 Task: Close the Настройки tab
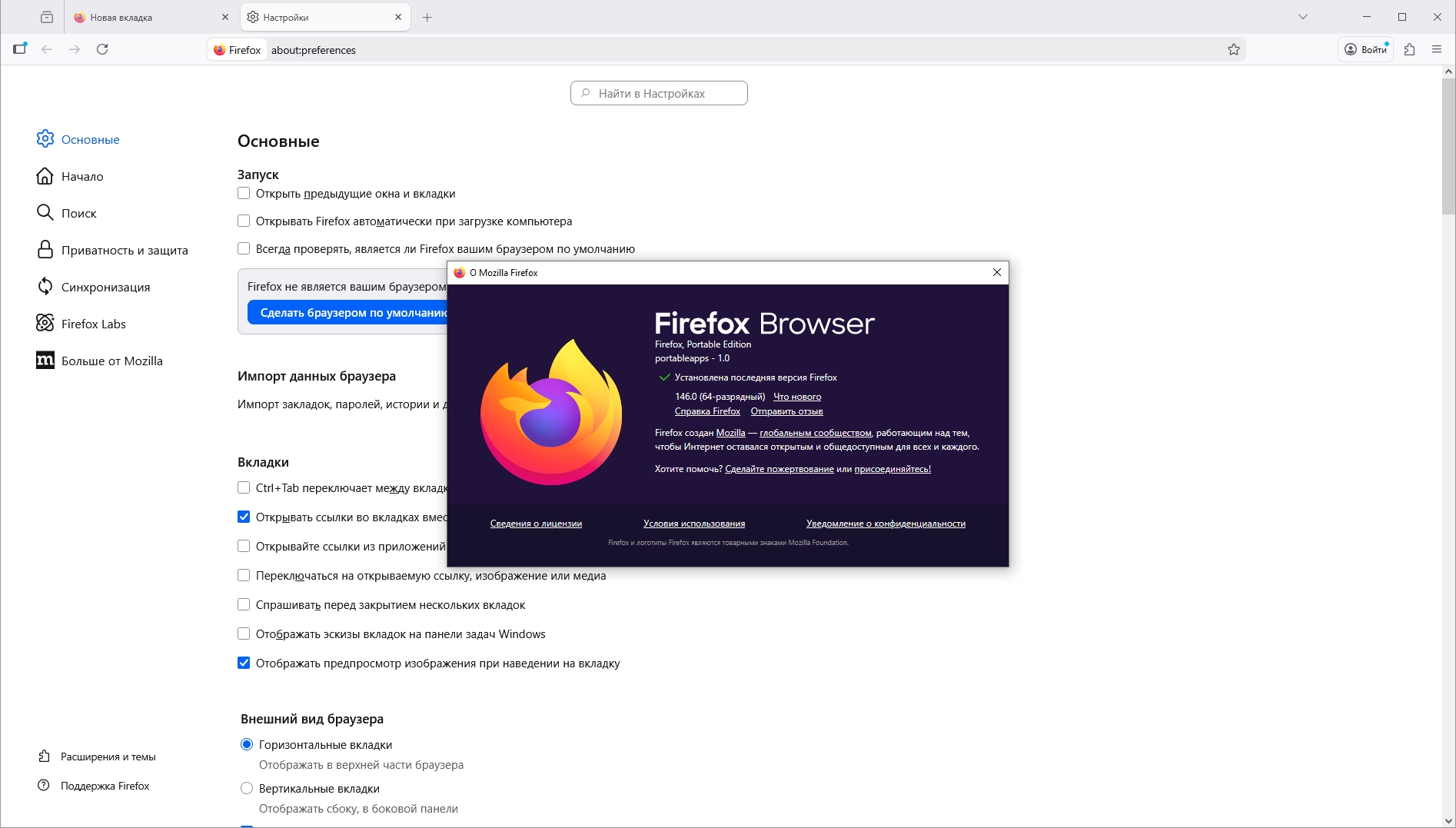point(398,17)
